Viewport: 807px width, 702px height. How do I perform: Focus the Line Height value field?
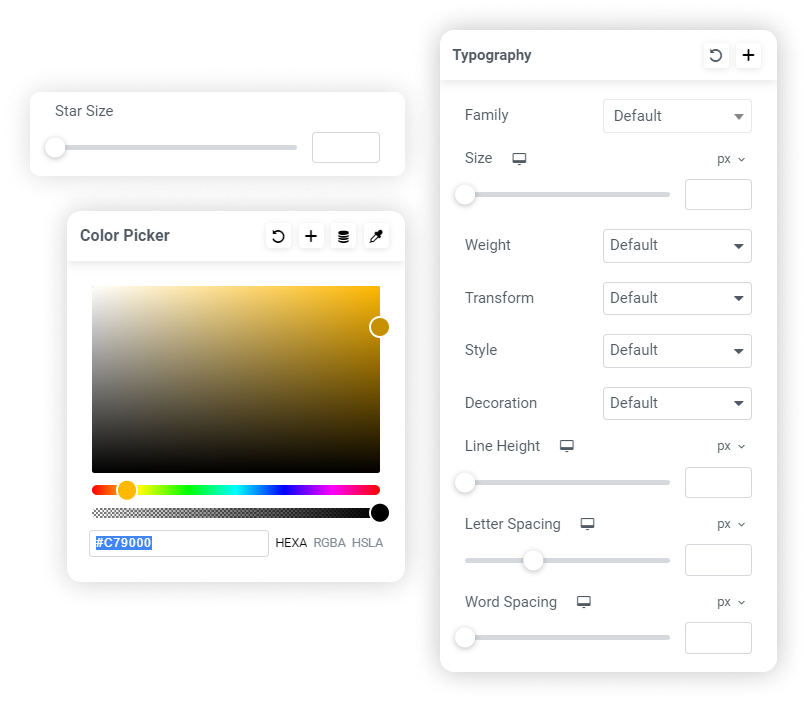(718, 483)
